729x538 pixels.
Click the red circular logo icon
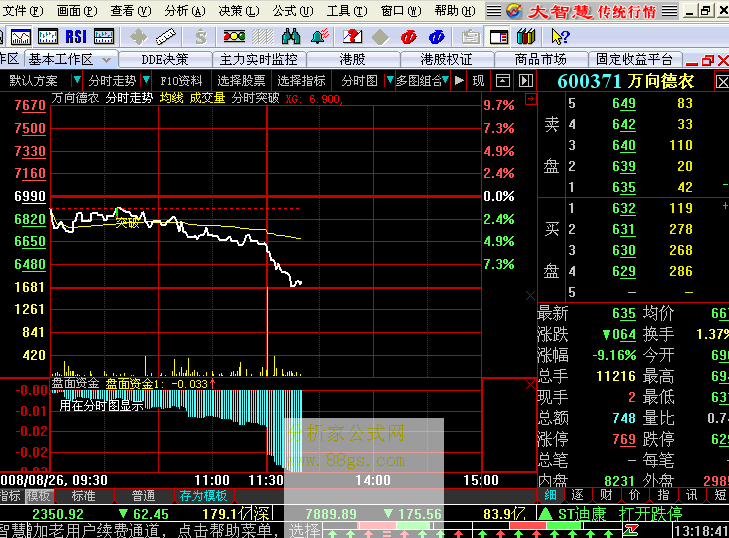(408, 37)
